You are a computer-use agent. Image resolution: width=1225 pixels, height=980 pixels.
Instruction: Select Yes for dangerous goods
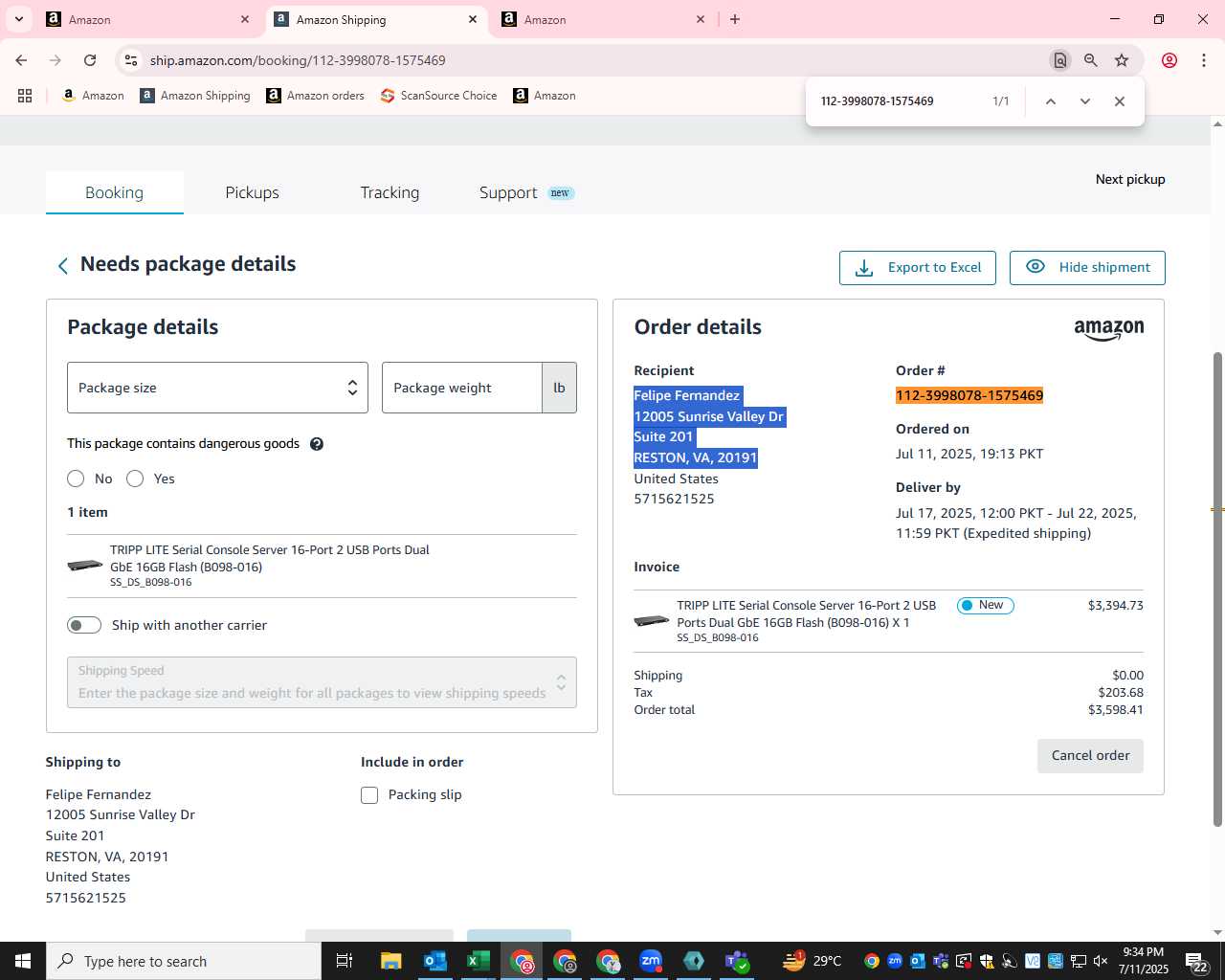click(135, 479)
